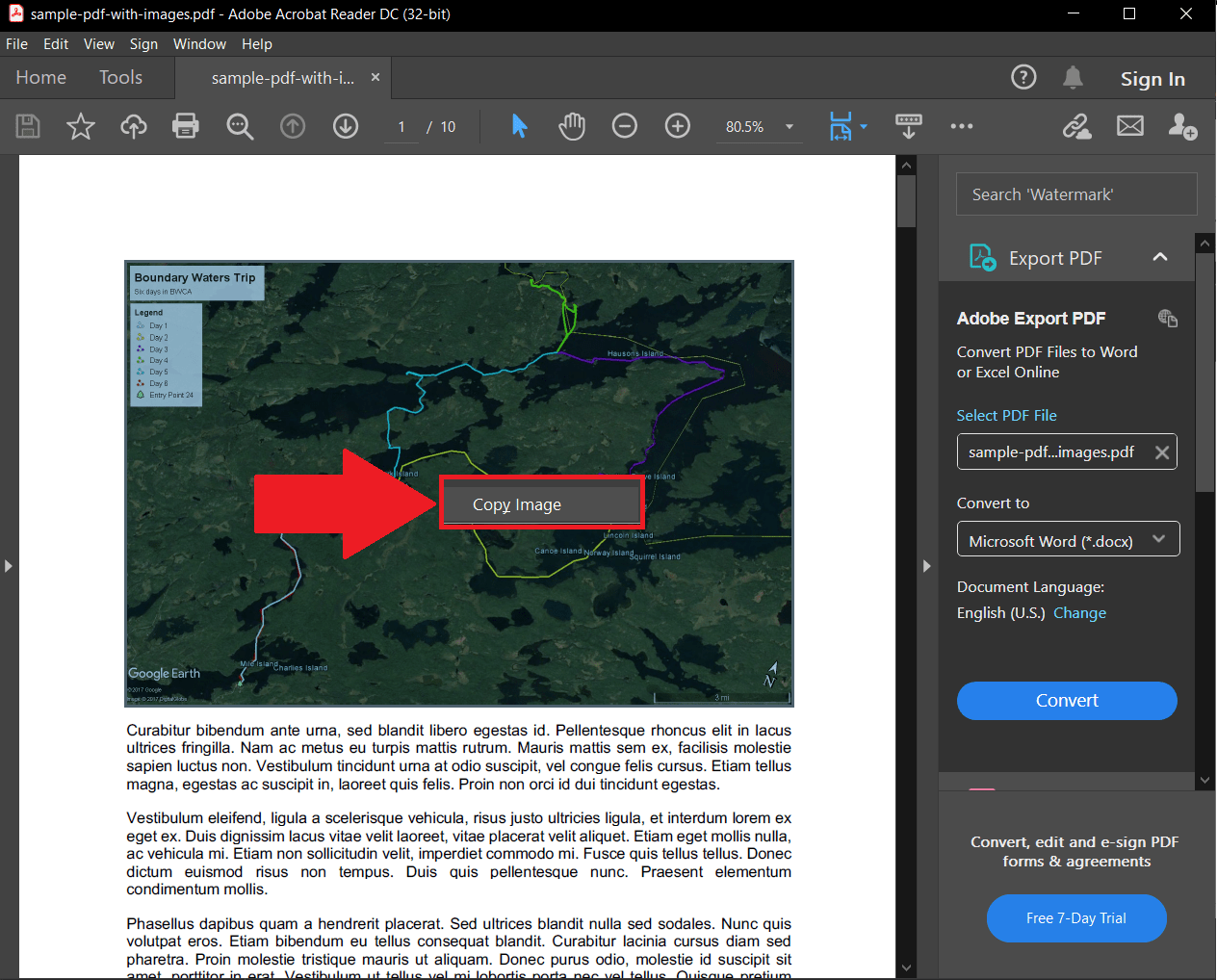Click the add people share icon

point(1182,126)
